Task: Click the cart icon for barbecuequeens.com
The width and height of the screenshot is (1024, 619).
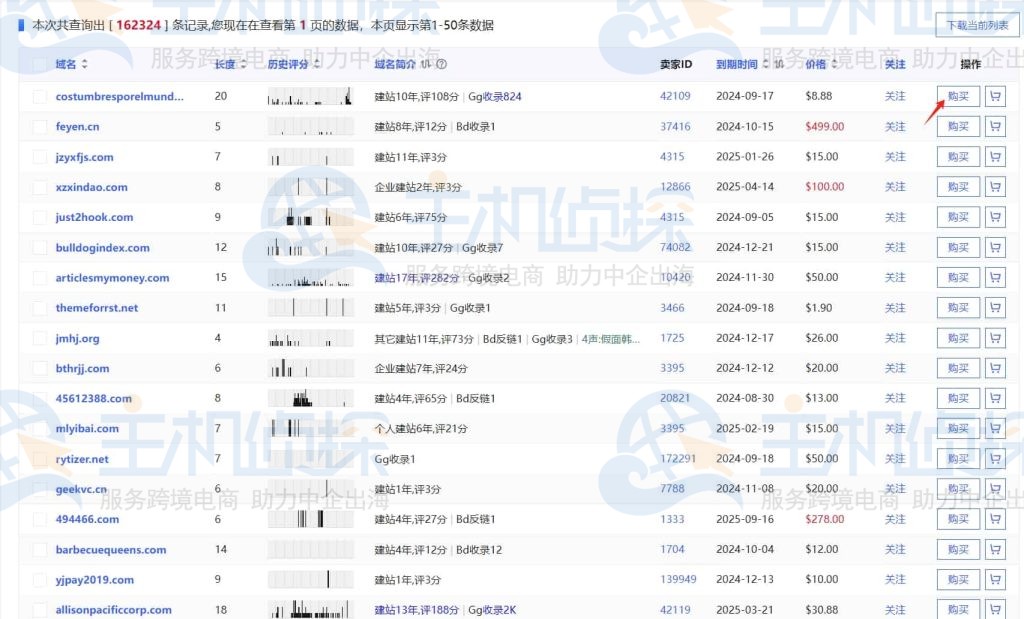Action: click(x=995, y=549)
